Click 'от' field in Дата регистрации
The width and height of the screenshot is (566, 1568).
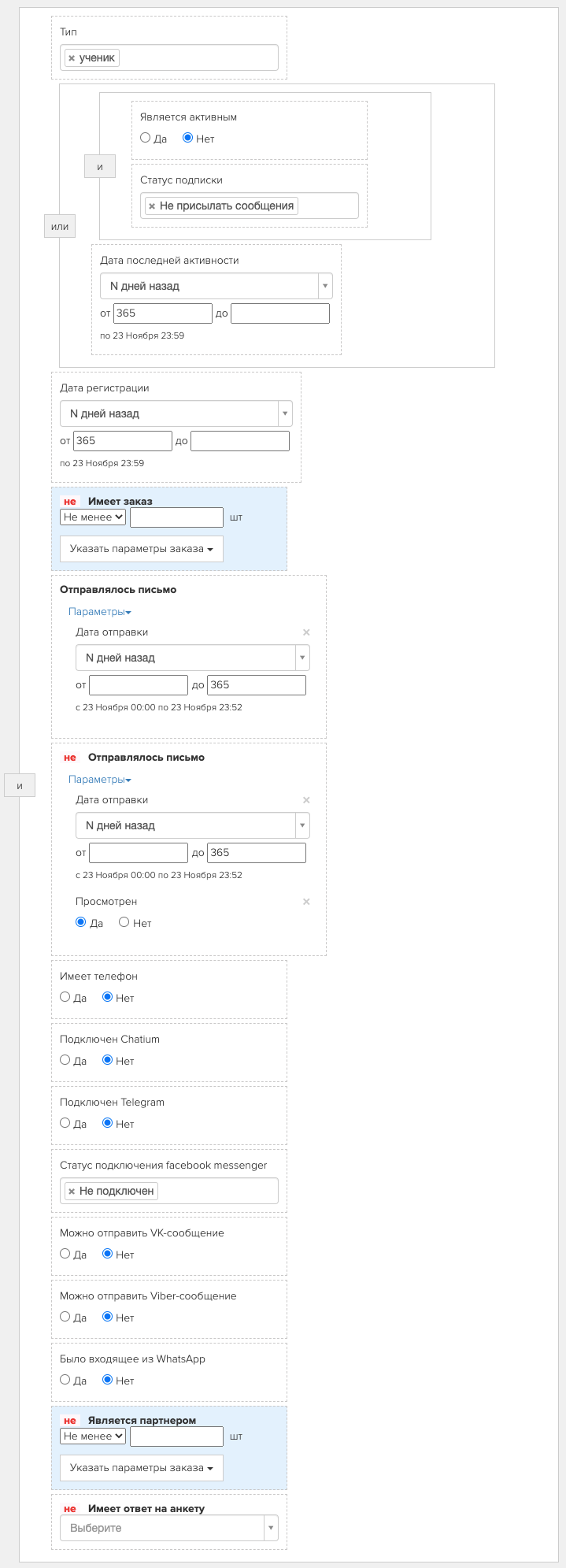pyautogui.click(x=122, y=441)
